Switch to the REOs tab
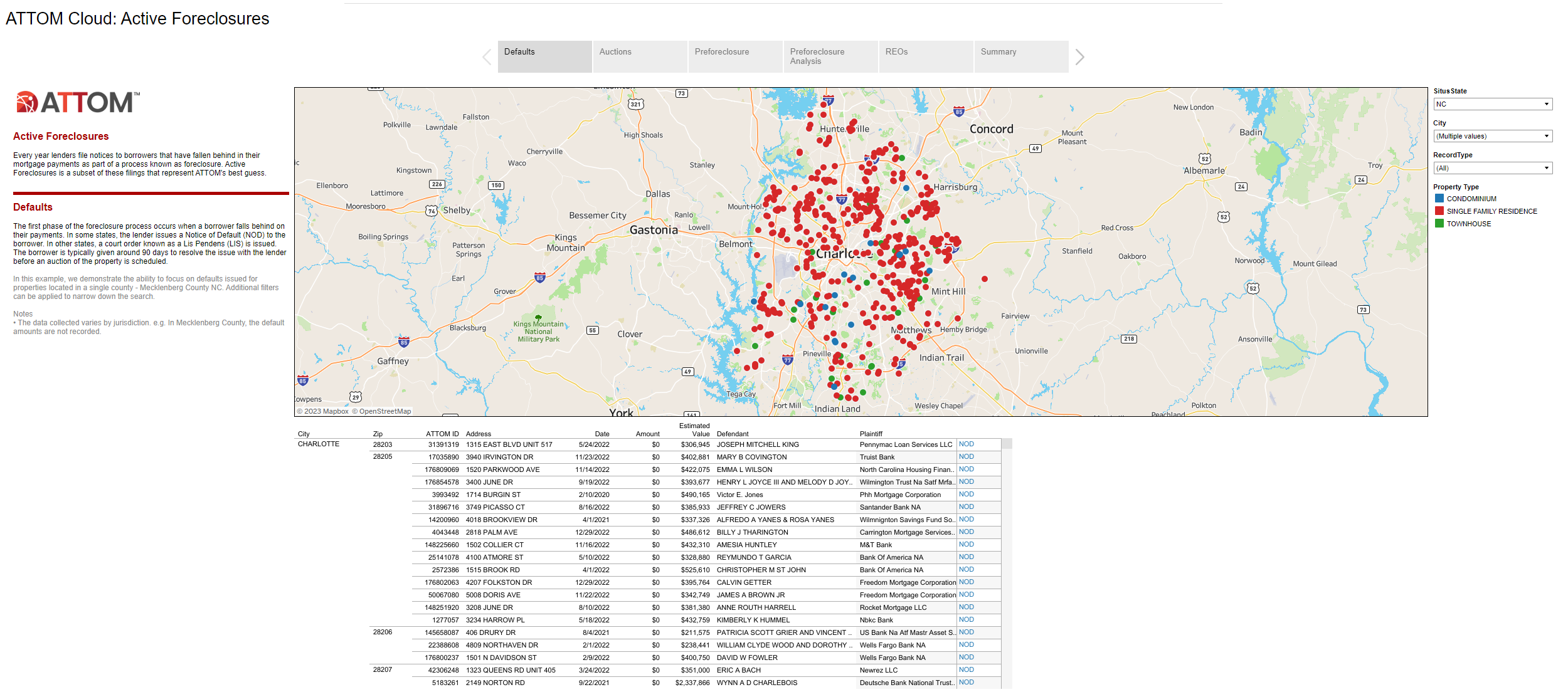Screen dimensions: 1568x697 click(x=926, y=56)
